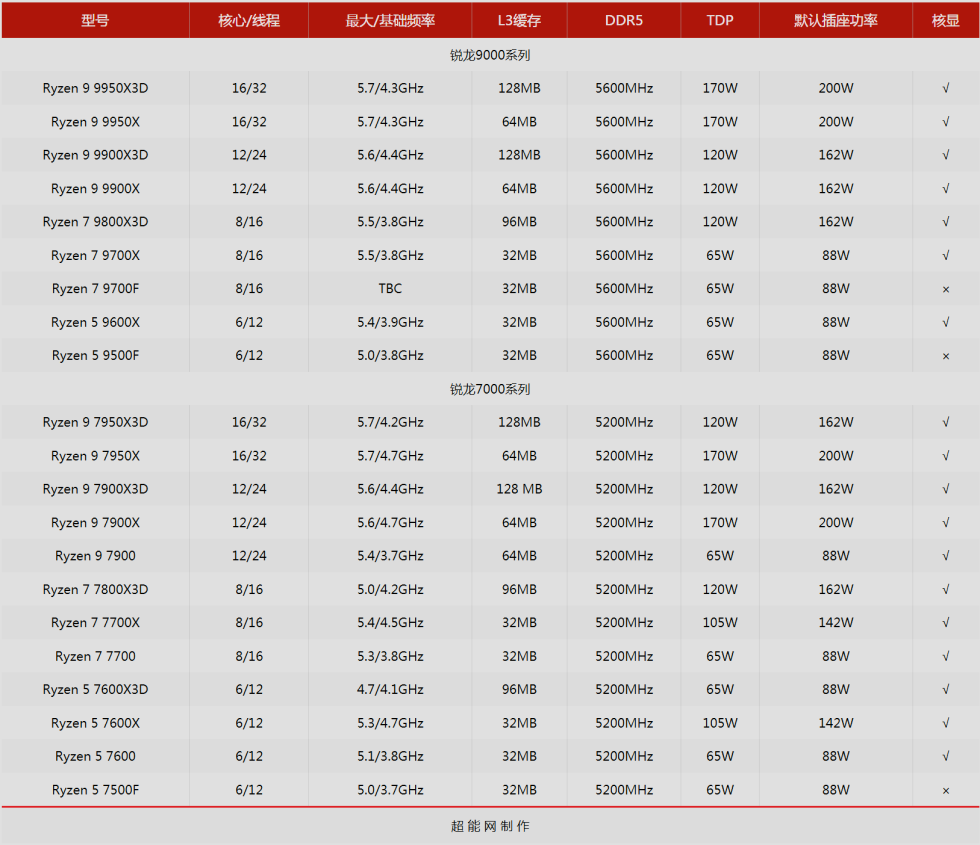The image size is (980, 845).
Task: Click the 96MB cache cell for Ryzen 7 9800X3D
Action: (x=519, y=222)
